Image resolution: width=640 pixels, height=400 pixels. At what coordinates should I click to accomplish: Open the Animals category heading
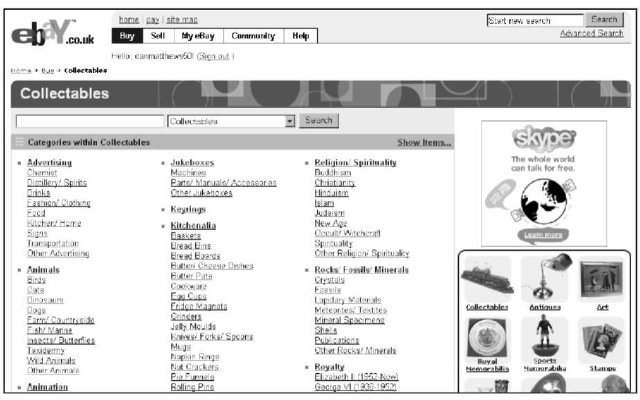coord(43,270)
